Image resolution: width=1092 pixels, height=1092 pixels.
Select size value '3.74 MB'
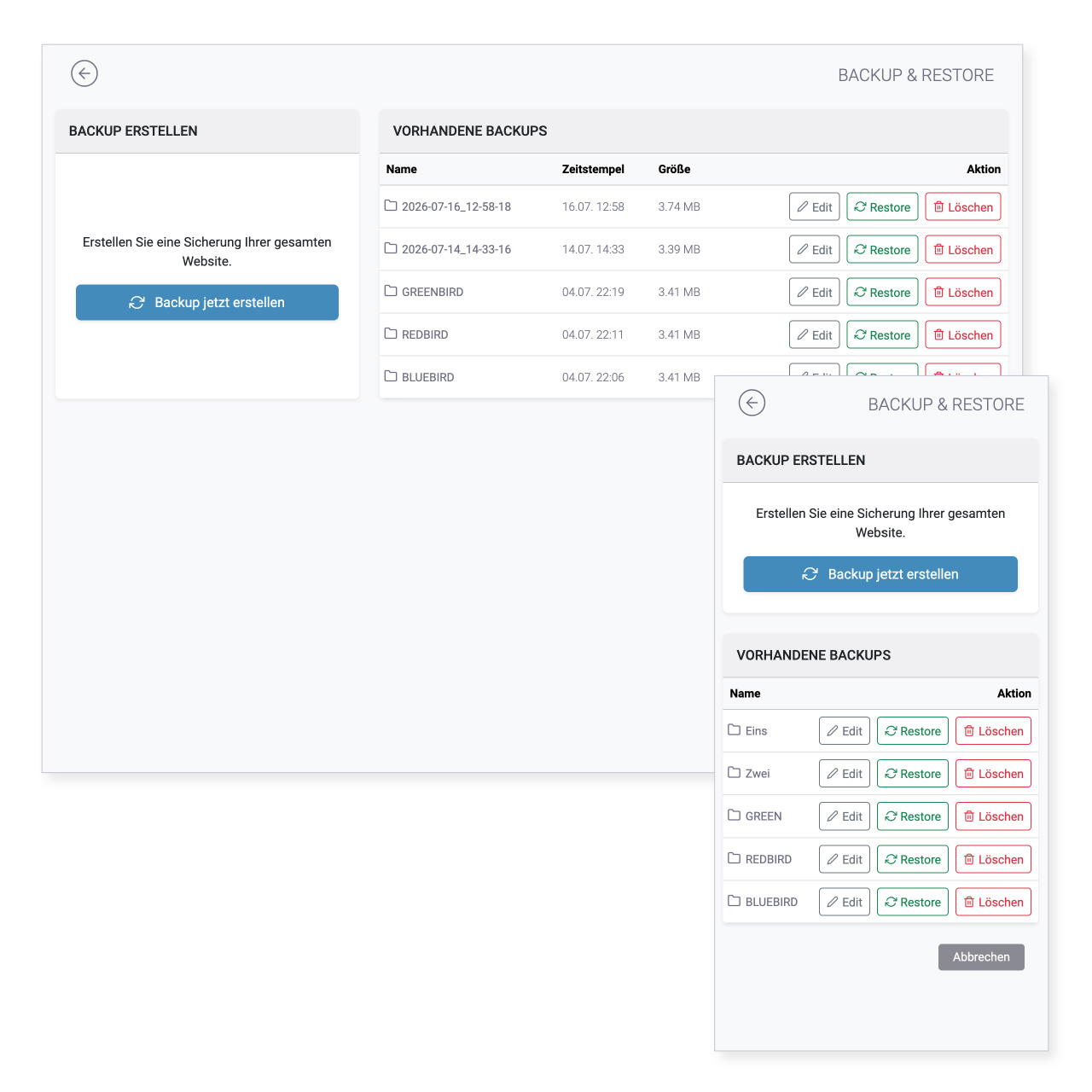pos(679,206)
